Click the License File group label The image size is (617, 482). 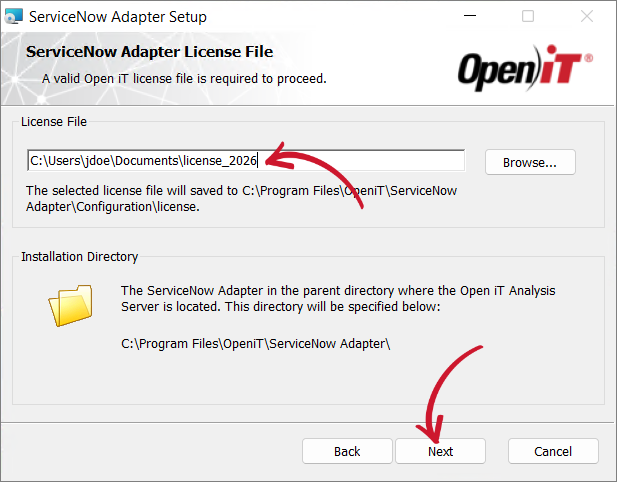(54, 122)
